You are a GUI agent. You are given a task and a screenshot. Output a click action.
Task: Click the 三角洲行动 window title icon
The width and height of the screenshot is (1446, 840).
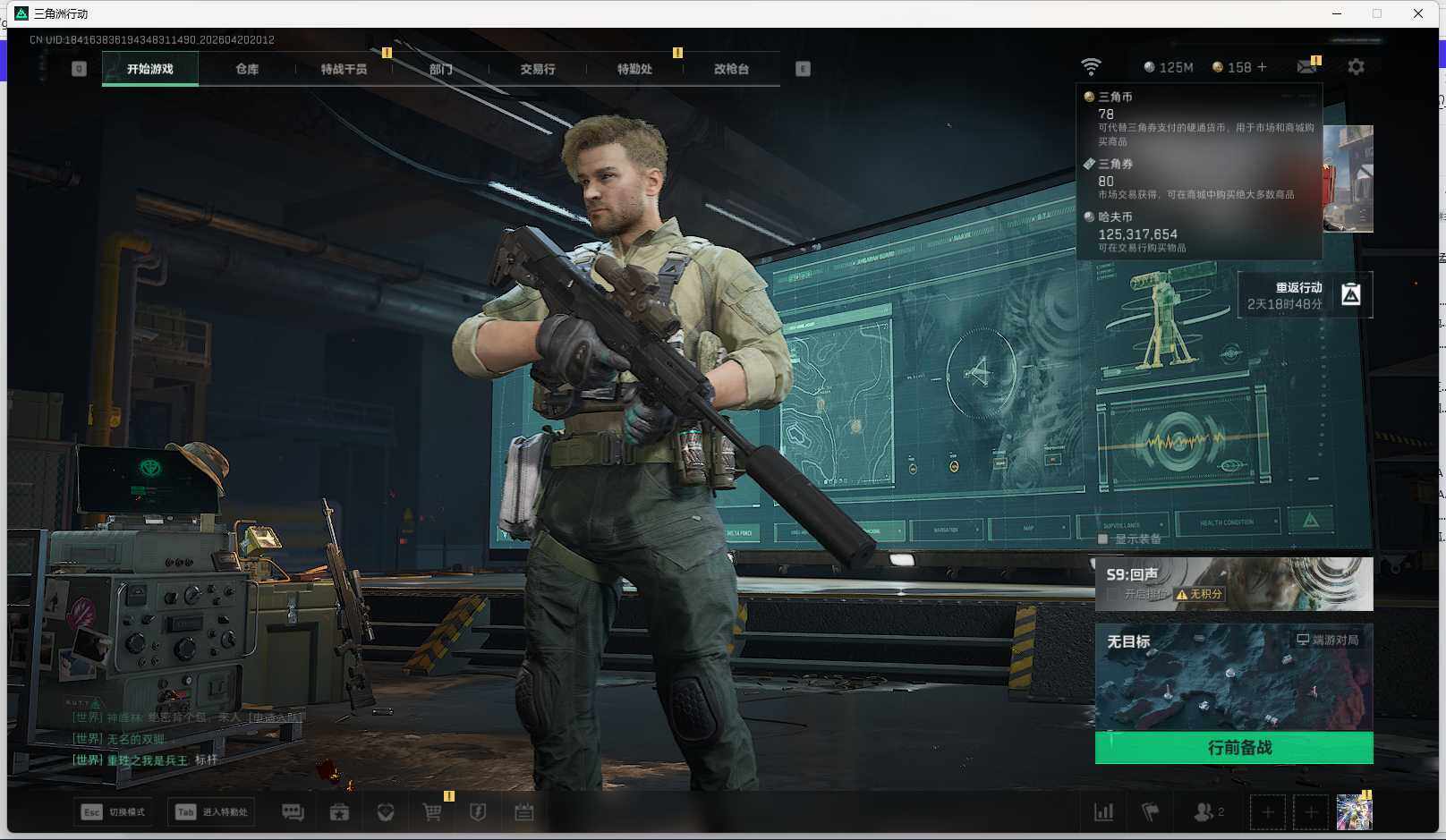point(21,13)
